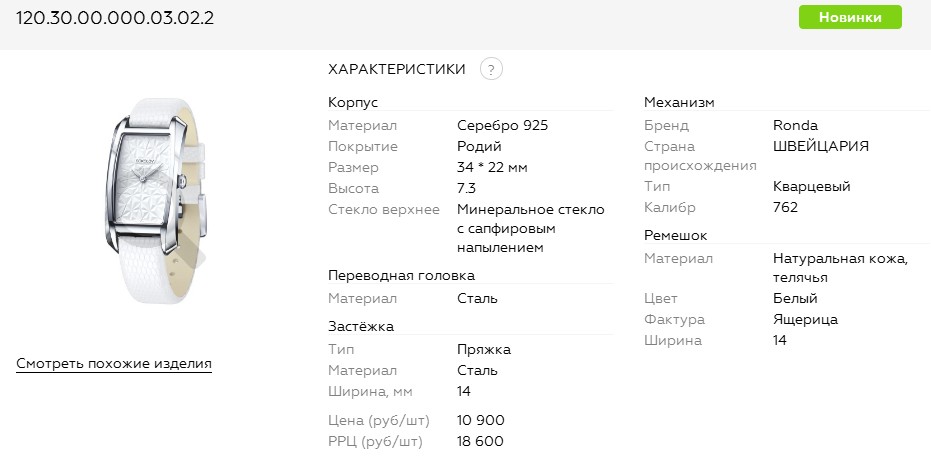Click the green Новинки badge
This screenshot has height=467, width=931.
click(x=849, y=17)
